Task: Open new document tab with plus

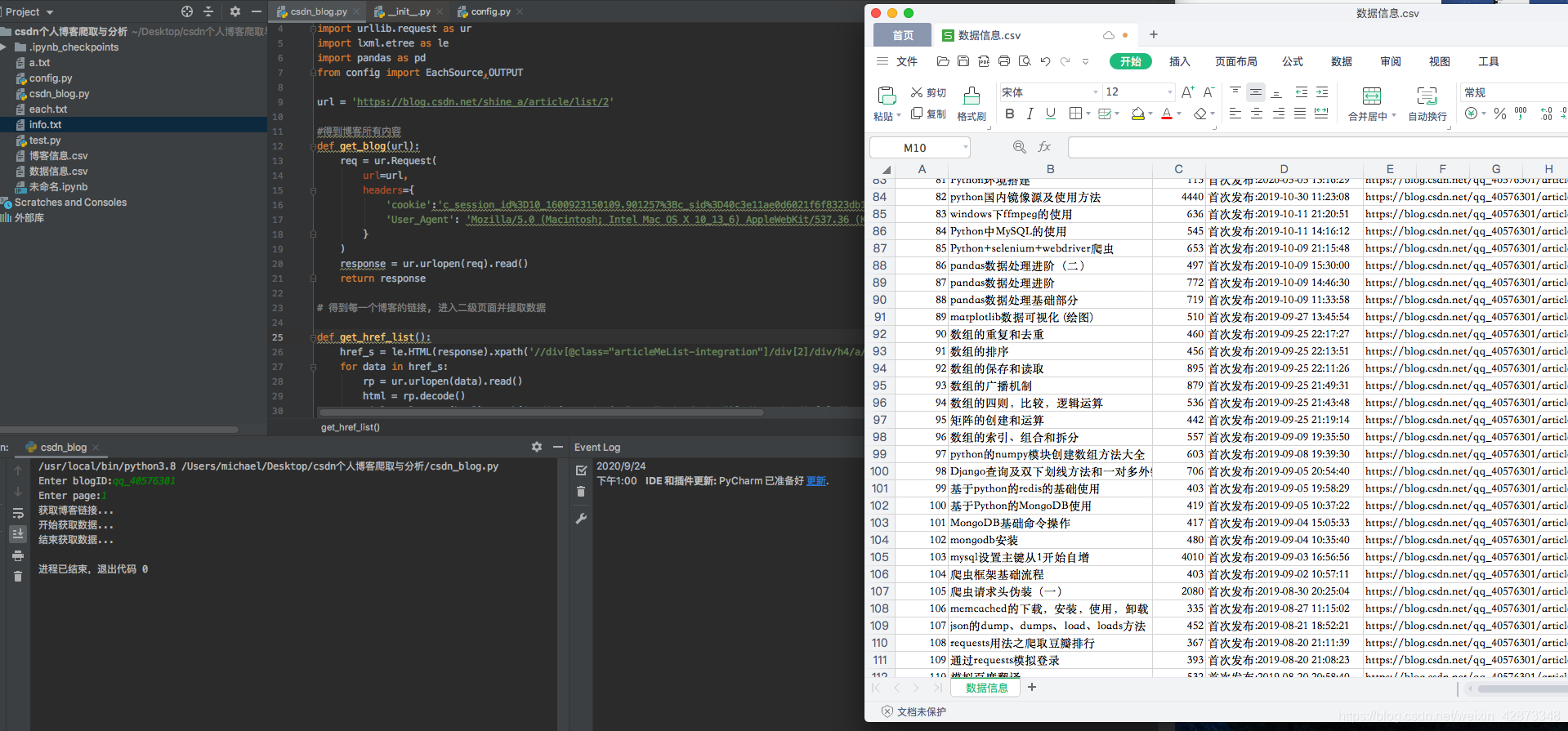Action: point(1154,34)
